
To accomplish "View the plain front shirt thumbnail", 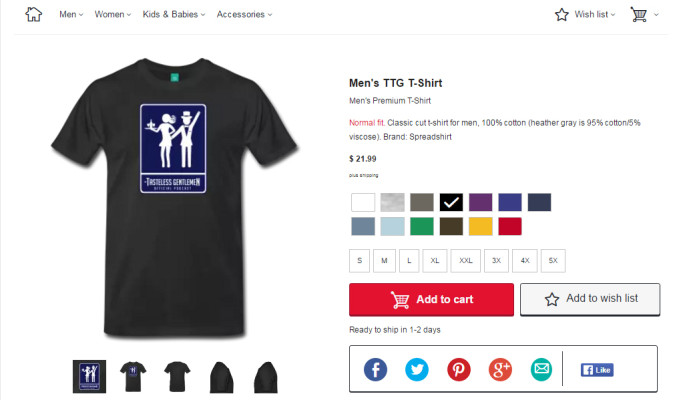I will coord(177,377).
